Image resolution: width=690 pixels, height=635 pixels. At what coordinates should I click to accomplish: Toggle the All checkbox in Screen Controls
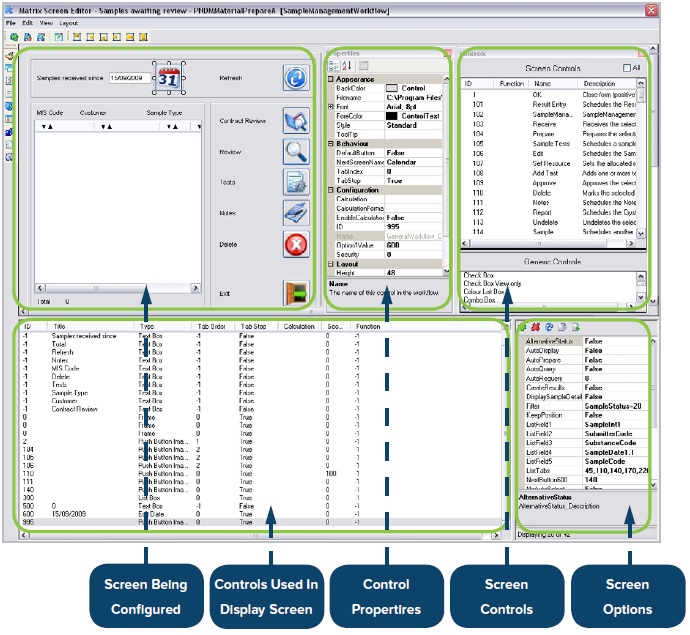[627, 68]
